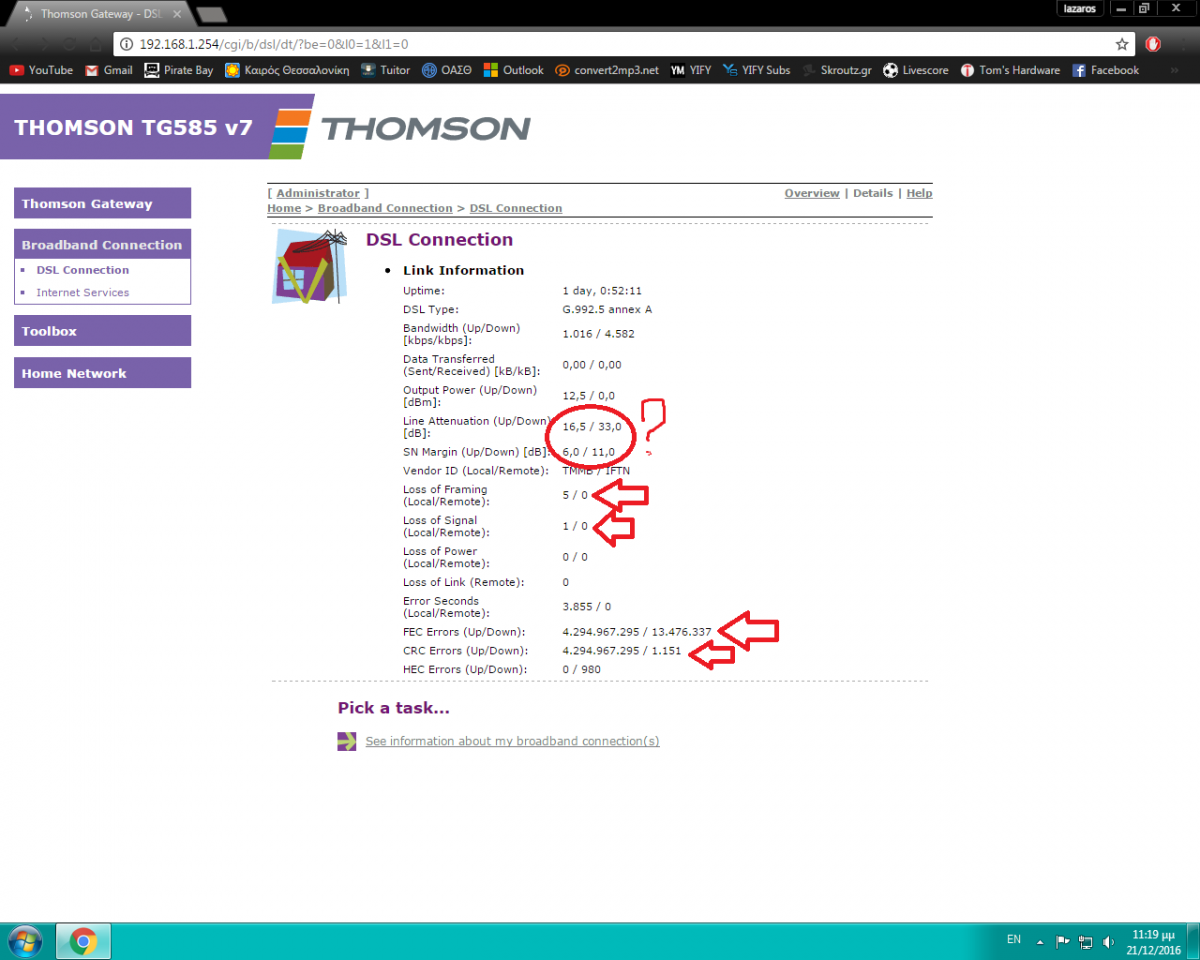Click the red extension icon beside address bar
Screen dimensions: 1200x960
(1153, 44)
